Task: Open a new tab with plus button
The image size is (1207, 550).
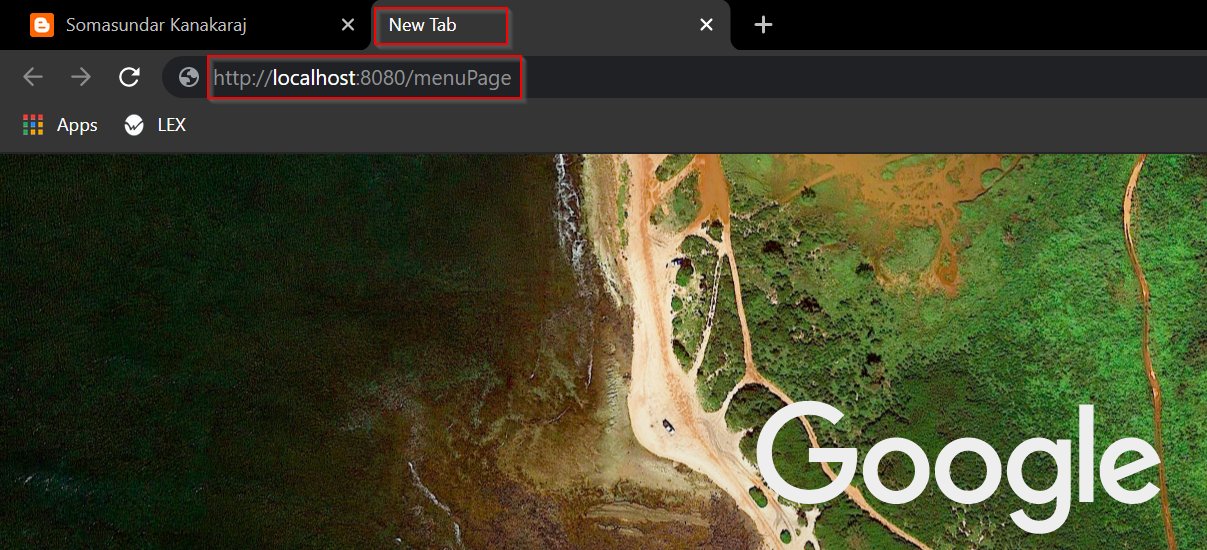Action: click(x=763, y=25)
